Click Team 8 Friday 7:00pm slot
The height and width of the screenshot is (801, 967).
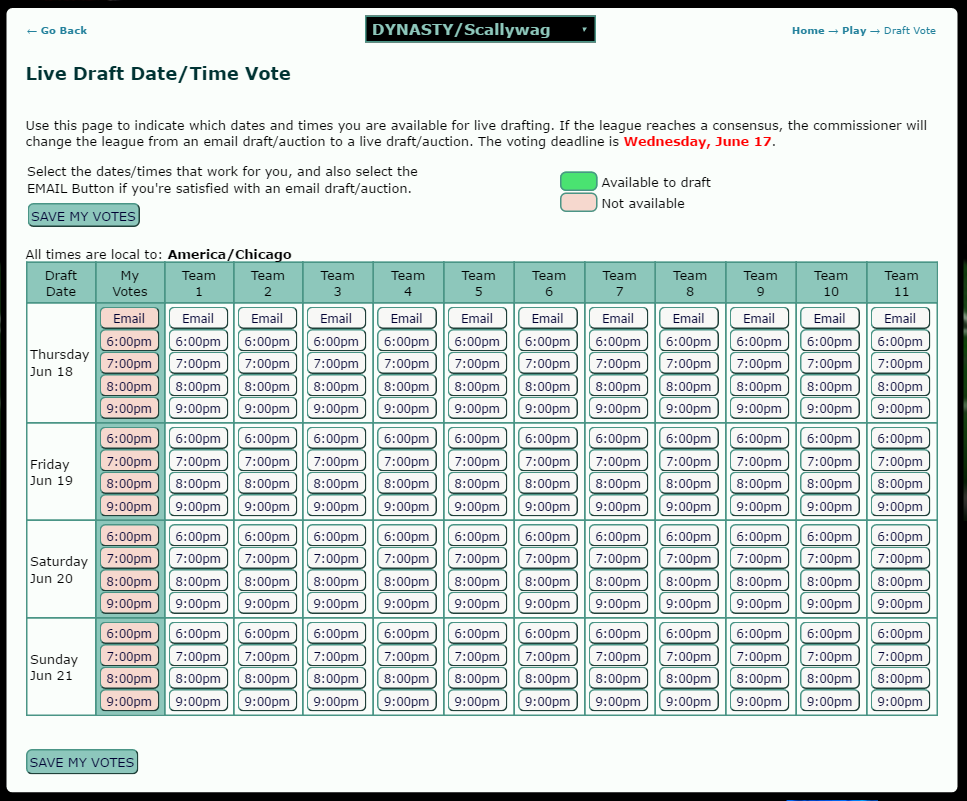coord(688,461)
